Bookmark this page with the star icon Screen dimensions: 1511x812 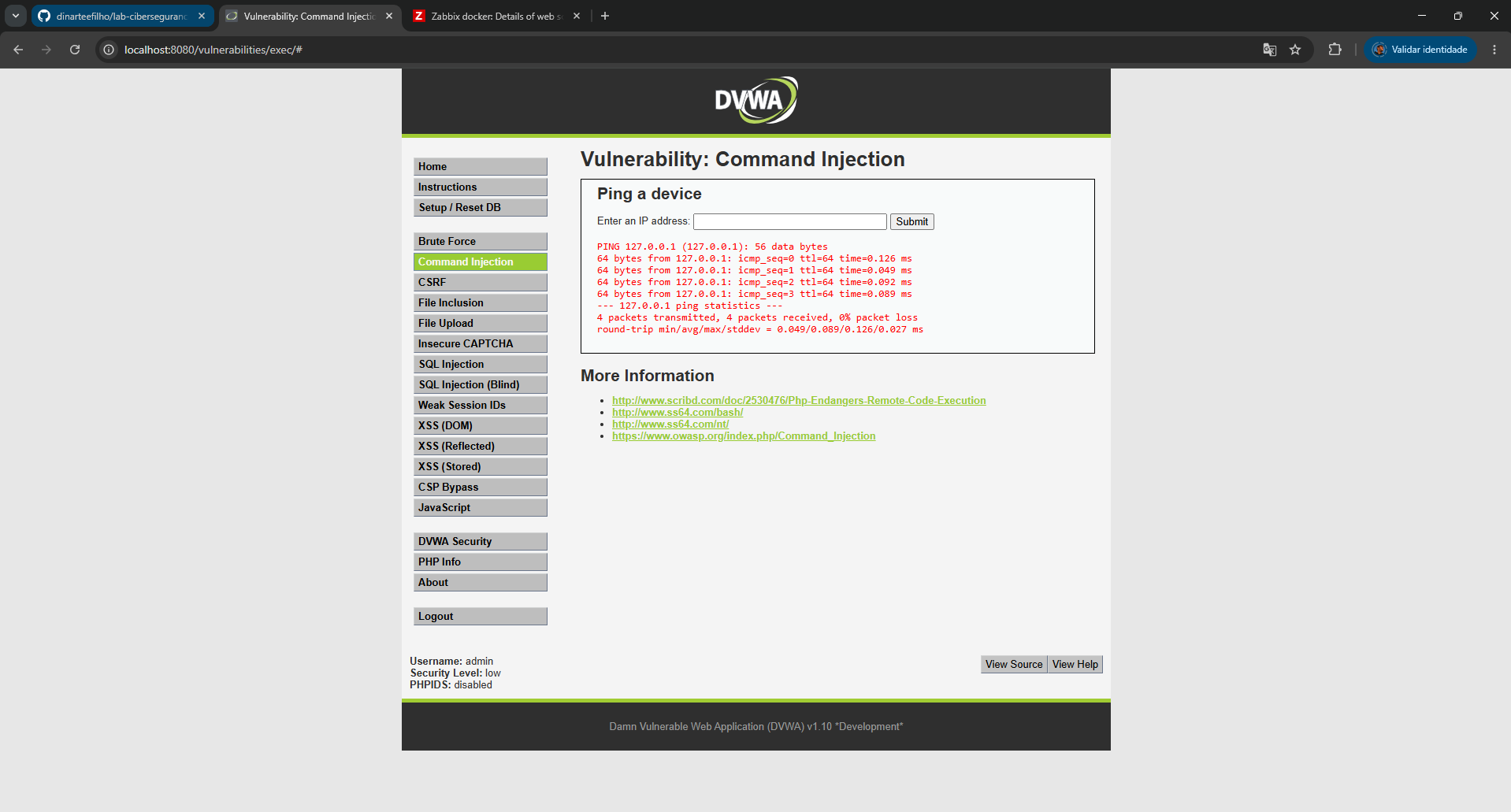tap(1295, 50)
